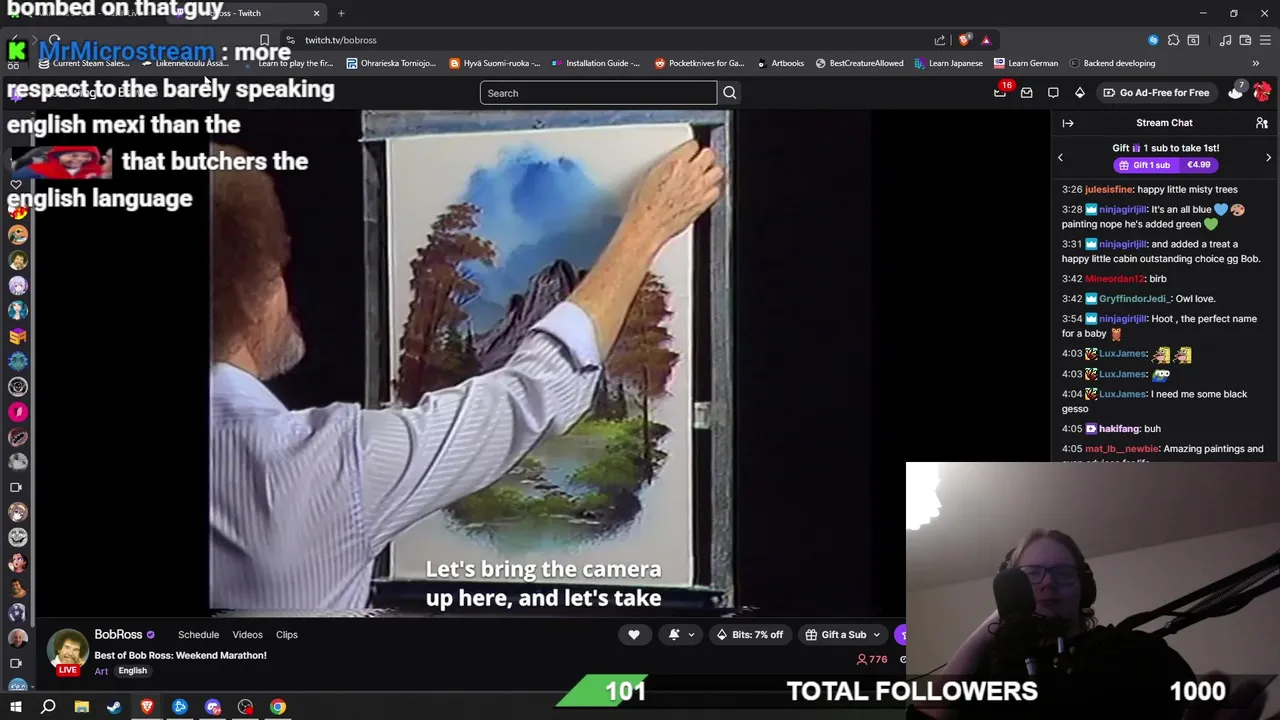1280x720 pixels.
Task: Open Steam from the taskbar
Action: pyautogui.click(x=114, y=707)
